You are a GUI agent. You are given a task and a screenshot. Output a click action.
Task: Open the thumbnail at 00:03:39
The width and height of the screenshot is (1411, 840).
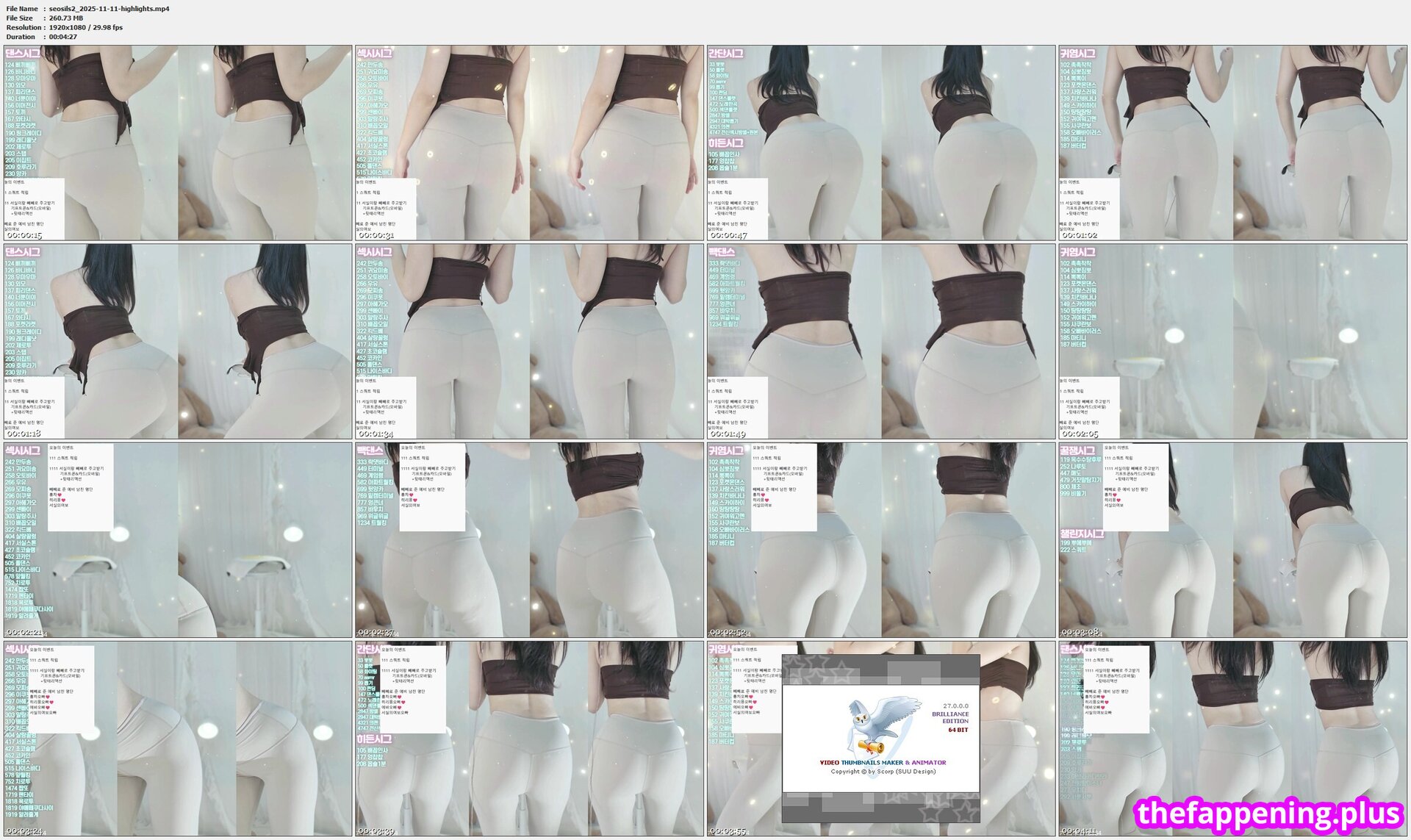tap(529, 739)
